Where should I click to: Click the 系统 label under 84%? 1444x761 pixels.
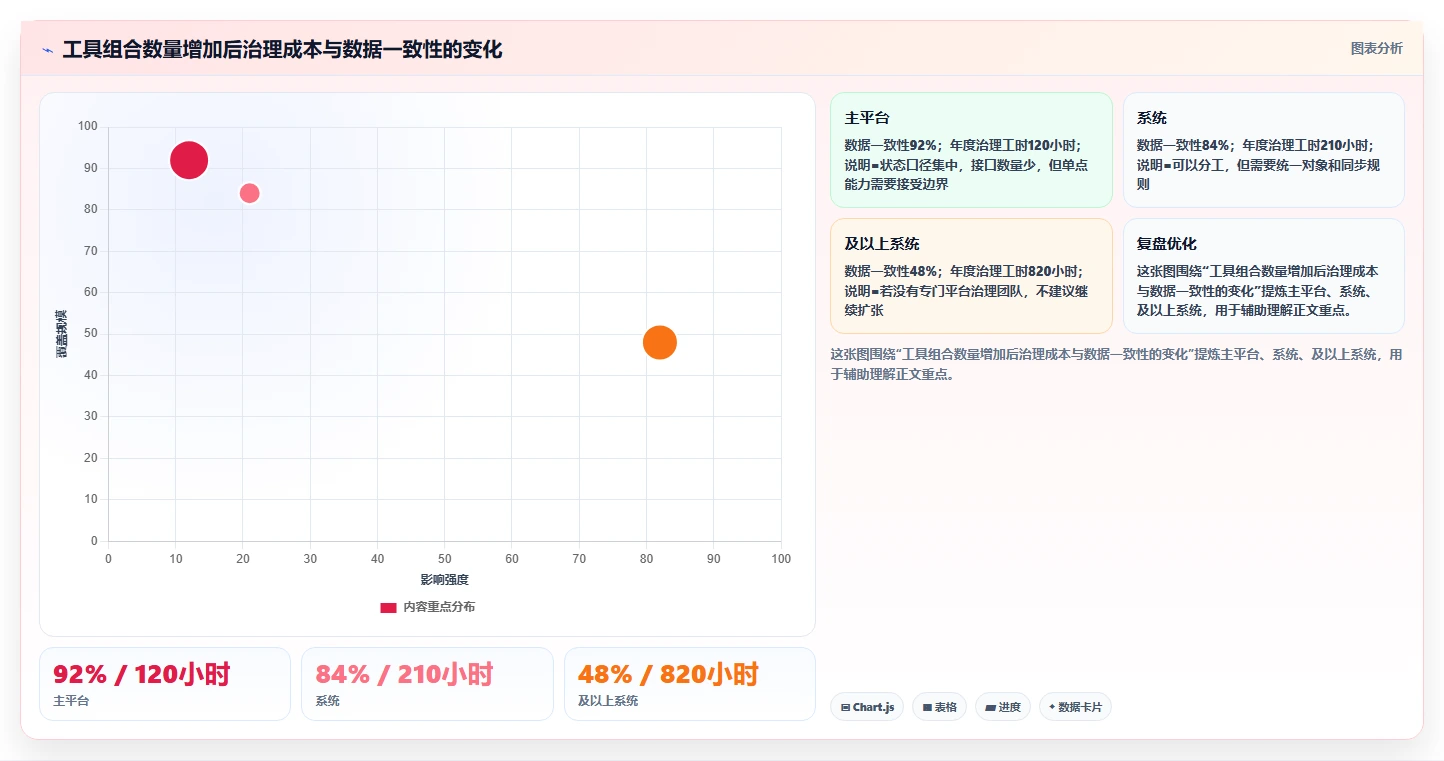pyautogui.click(x=327, y=701)
